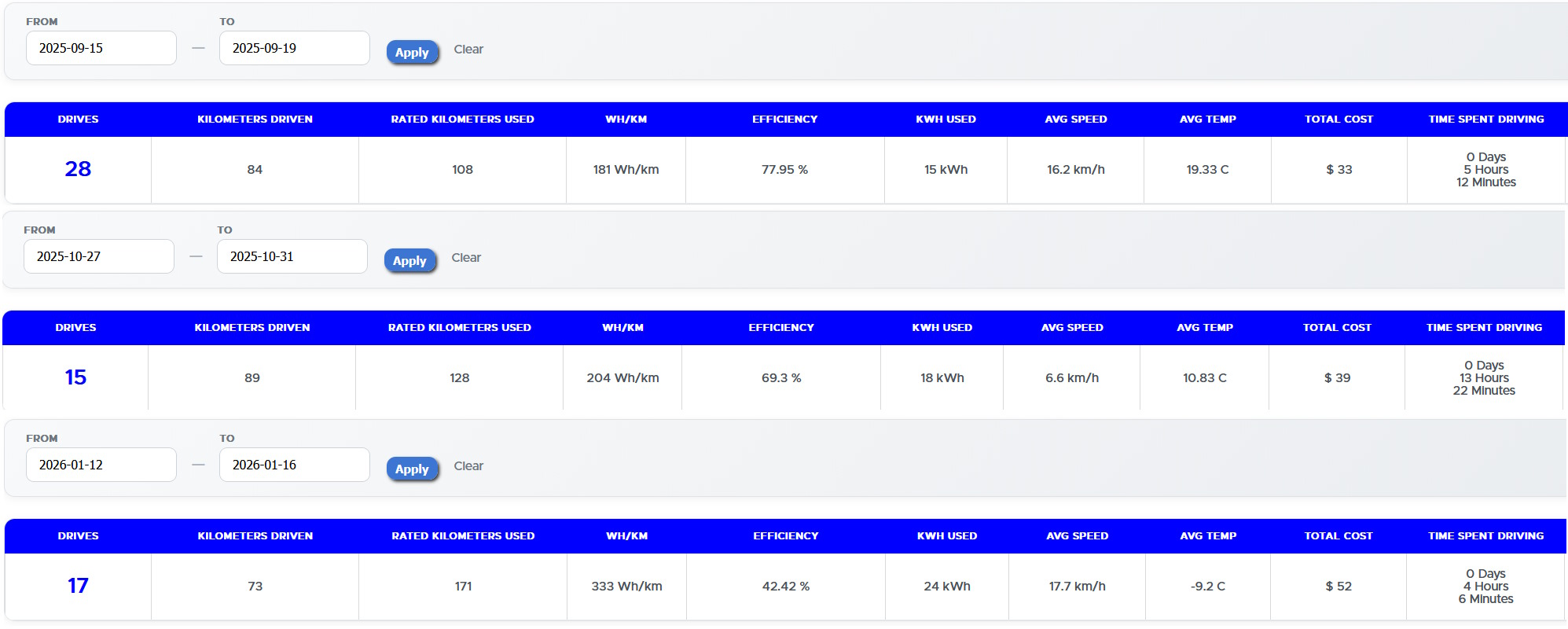Viewport: 1568px width, 629px height.
Task: Click the 13 Hours 22 Minutes driving time
Action: (x=1483, y=378)
